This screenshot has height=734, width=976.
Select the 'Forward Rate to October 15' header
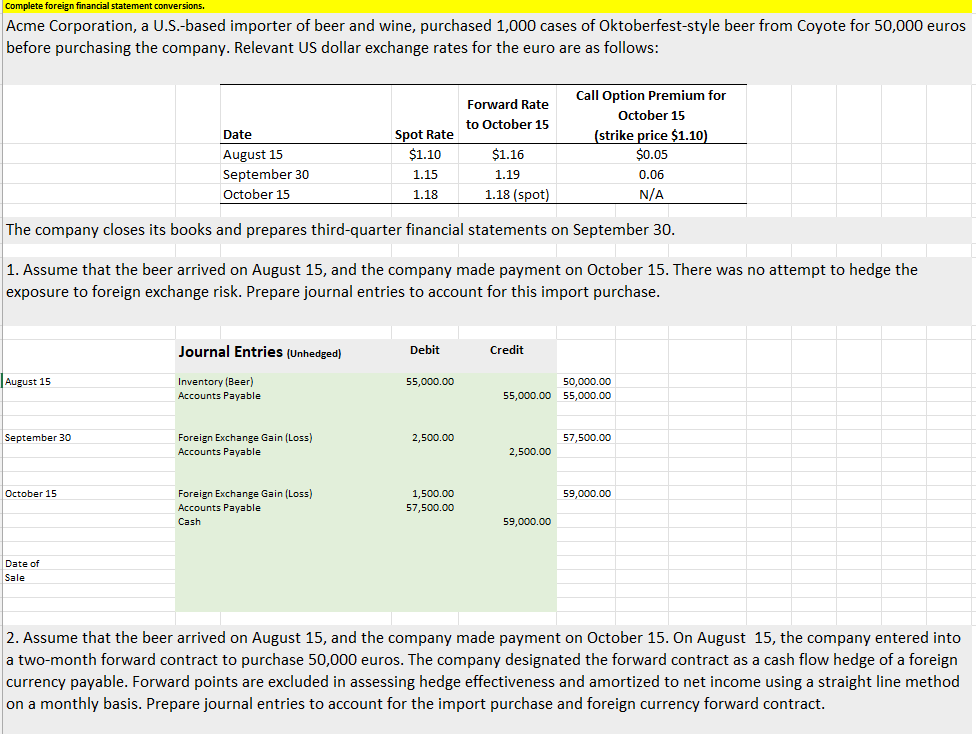tap(507, 115)
